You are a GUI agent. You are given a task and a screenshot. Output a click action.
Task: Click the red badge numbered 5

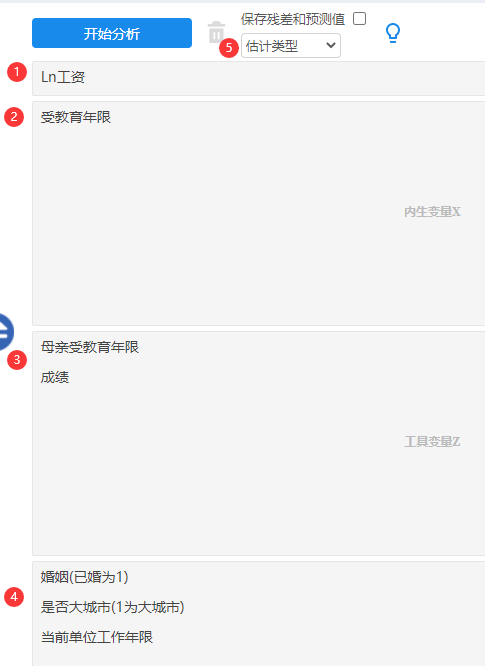[x=229, y=48]
